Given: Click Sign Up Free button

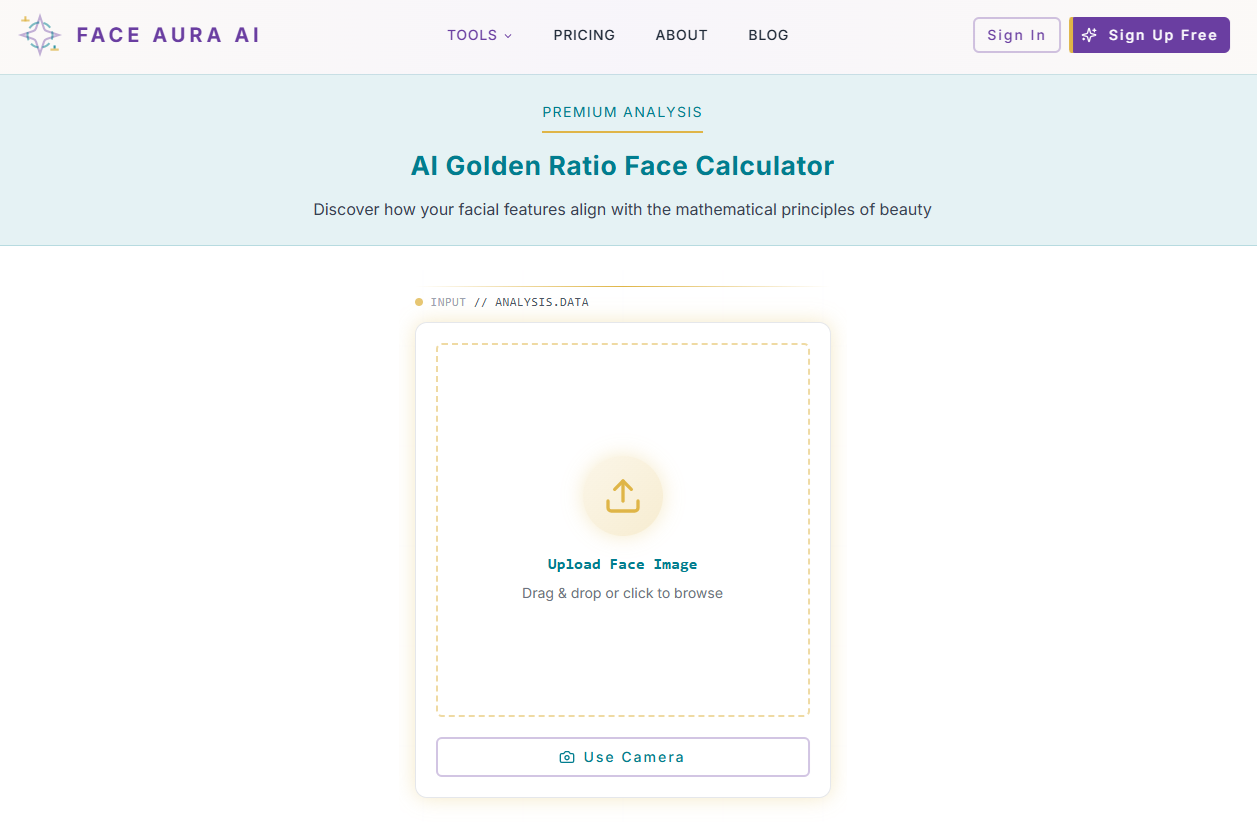Looking at the screenshot, I should [x=1150, y=35].
